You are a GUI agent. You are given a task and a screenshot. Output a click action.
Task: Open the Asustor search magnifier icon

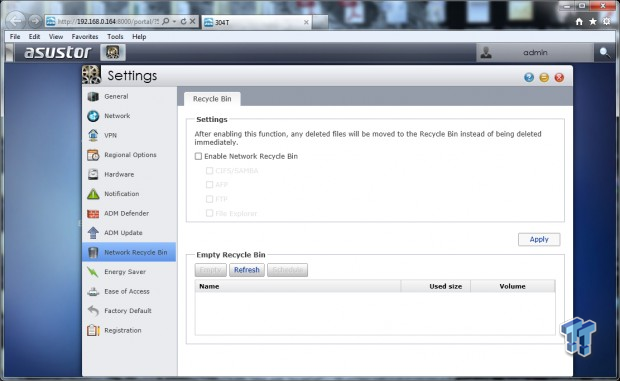click(x=604, y=52)
